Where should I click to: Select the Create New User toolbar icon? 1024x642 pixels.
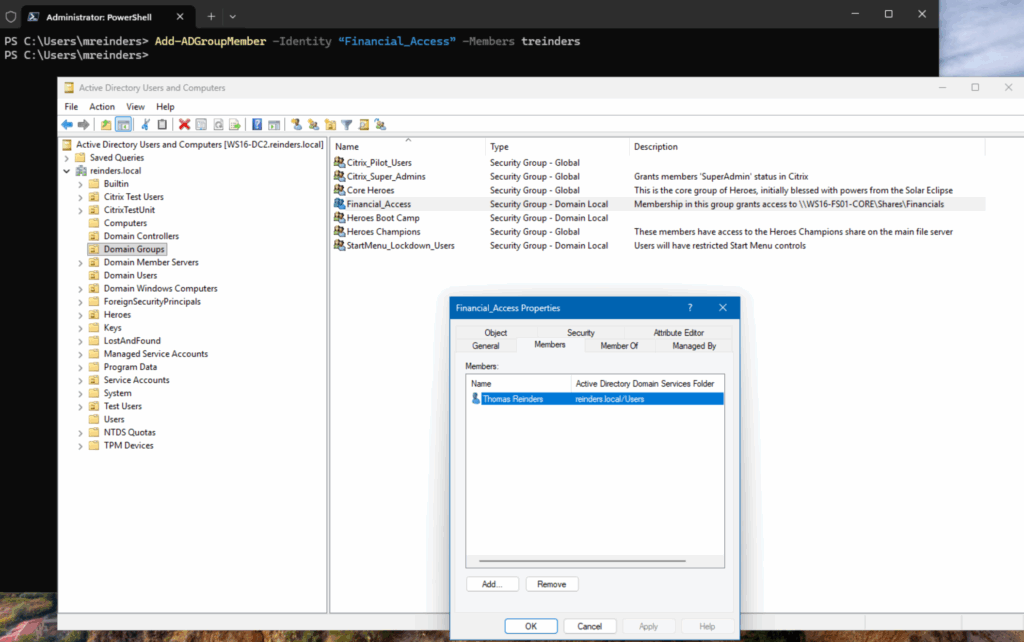click(296, 123)
